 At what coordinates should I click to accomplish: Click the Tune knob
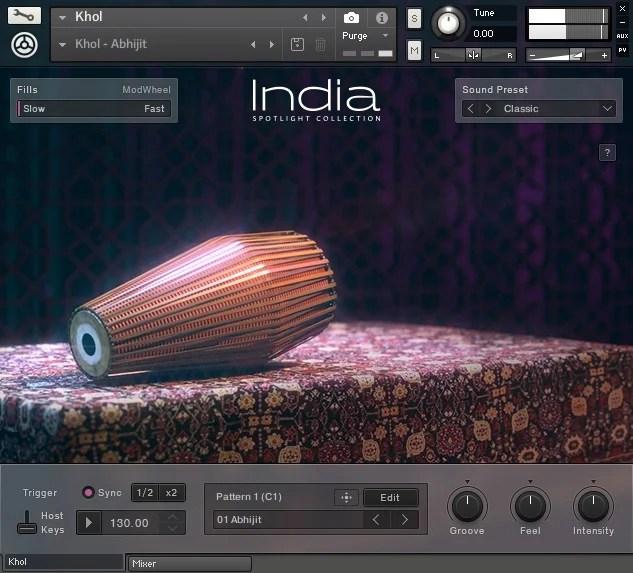(448, 23)
